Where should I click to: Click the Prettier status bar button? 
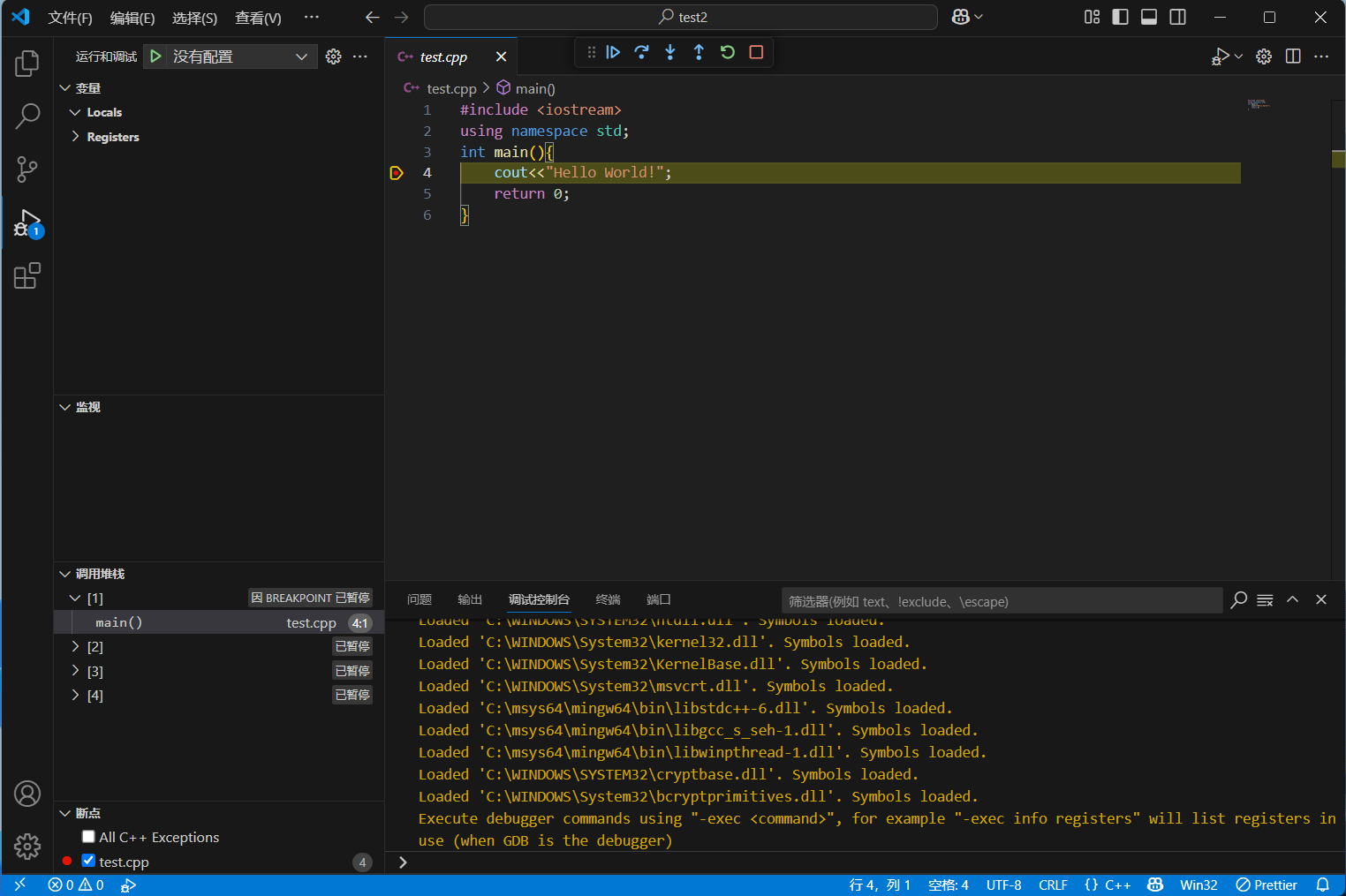[1267, 885]
